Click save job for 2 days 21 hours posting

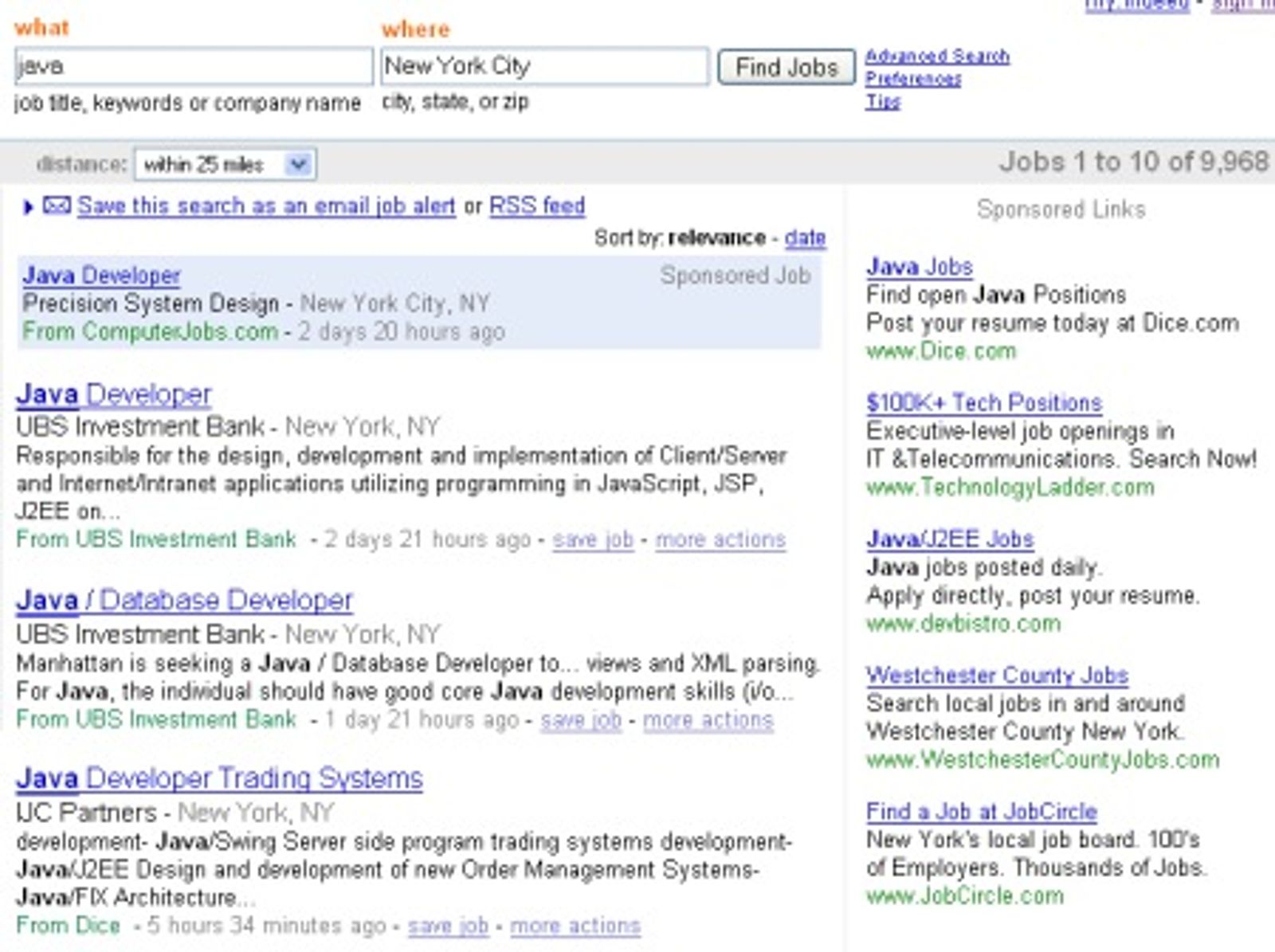point(593,539)
